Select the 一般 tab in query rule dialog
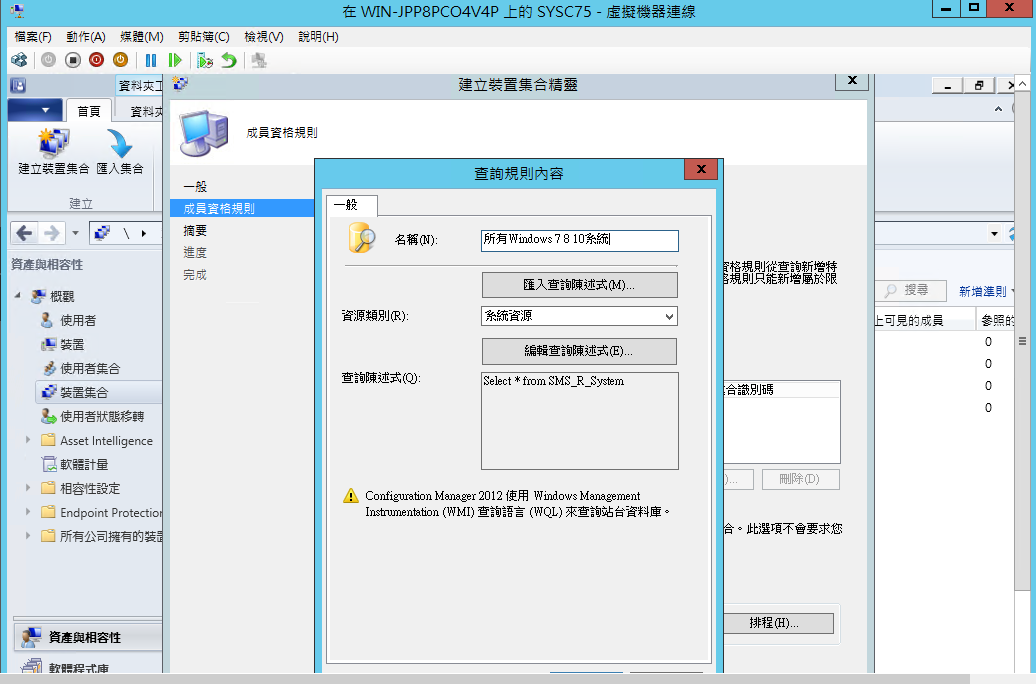 (x=352, y=206)
